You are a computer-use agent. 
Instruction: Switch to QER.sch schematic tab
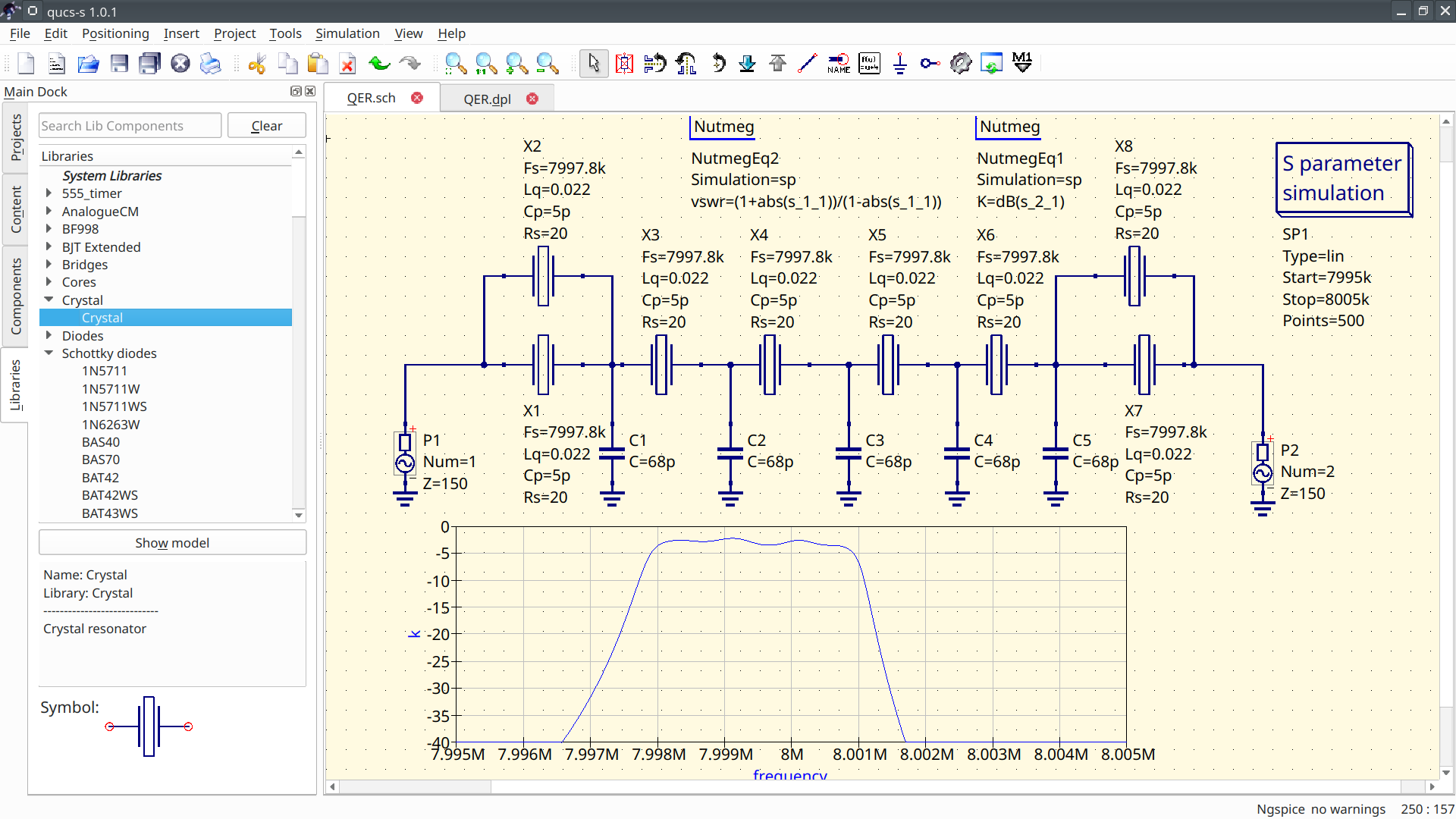pos(369,98)
